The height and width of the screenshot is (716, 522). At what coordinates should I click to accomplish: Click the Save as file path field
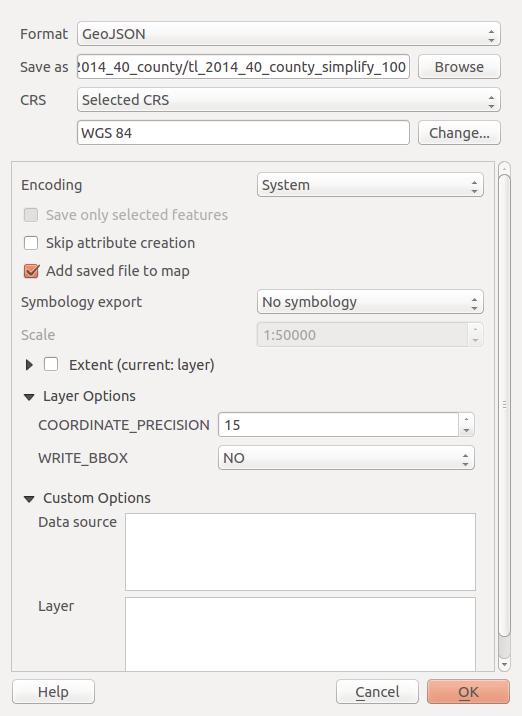(x=243, y=67)
